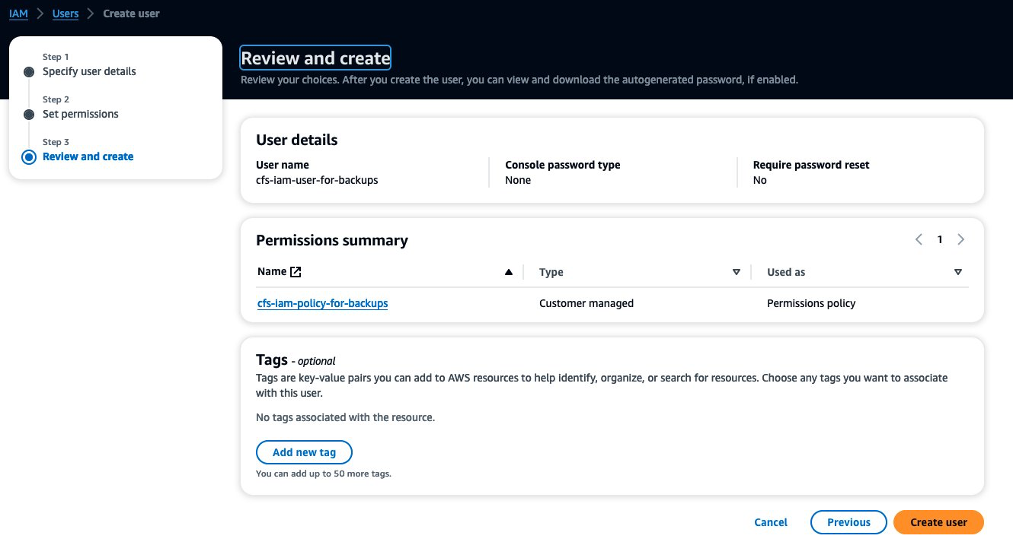Image resolution: width=1013 pixels, height=540 pixels.
Task: Click the Name column header
Action: tap(272, 271)
